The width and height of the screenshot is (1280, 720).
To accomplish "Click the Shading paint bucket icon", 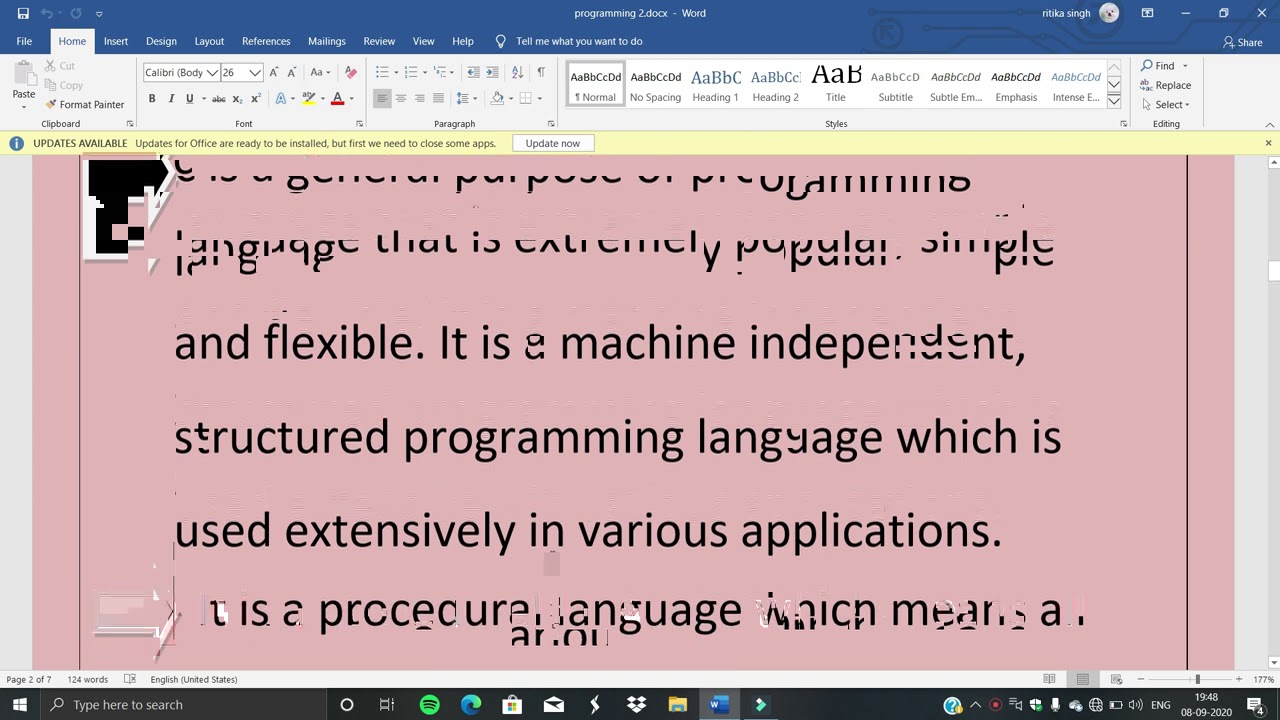I will click(x=497, y=98).
